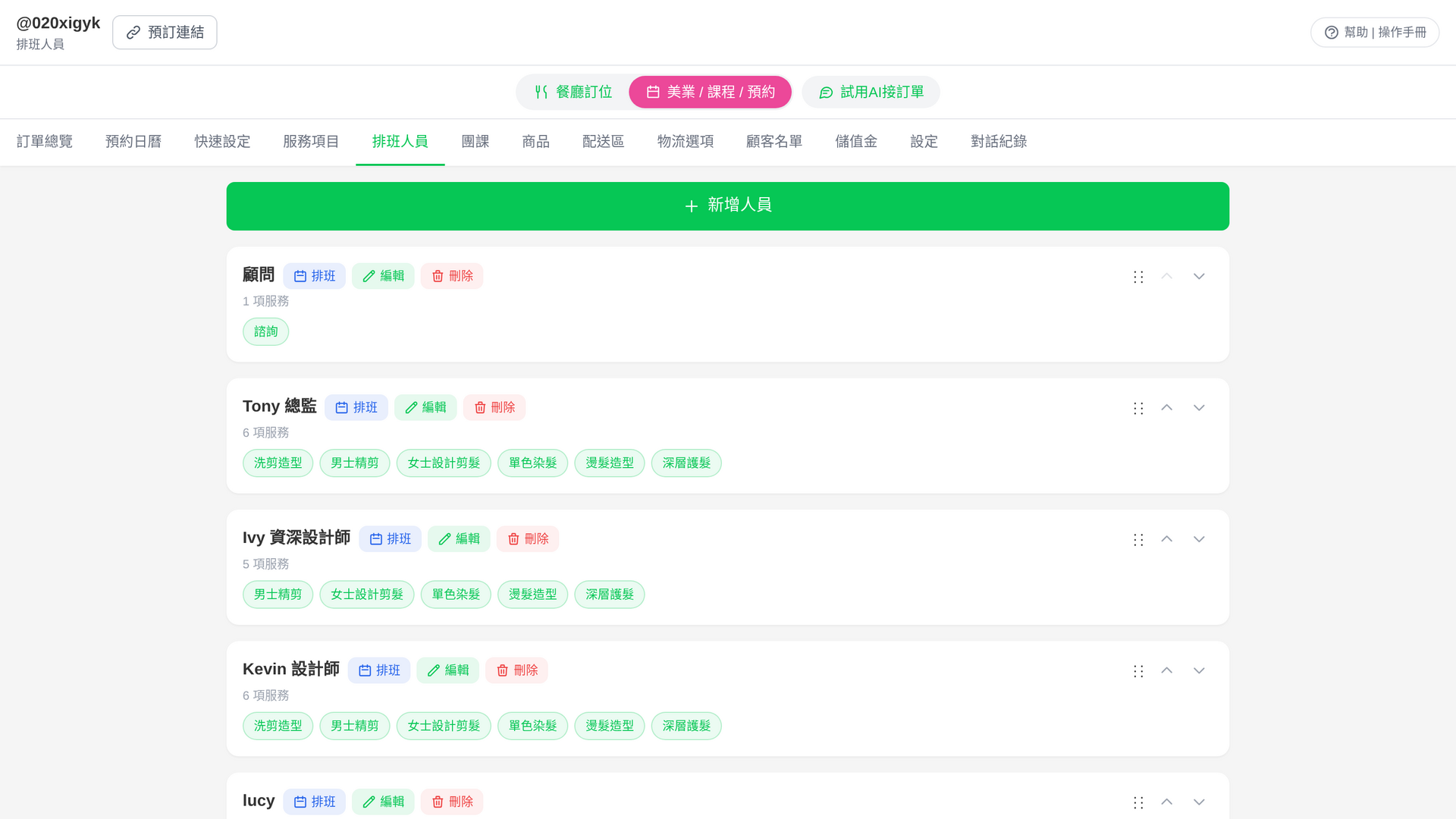Open 對話紀錄 tab
Image resolution: width=1456 pixels, height=819 pixels.
coord(999,142)
